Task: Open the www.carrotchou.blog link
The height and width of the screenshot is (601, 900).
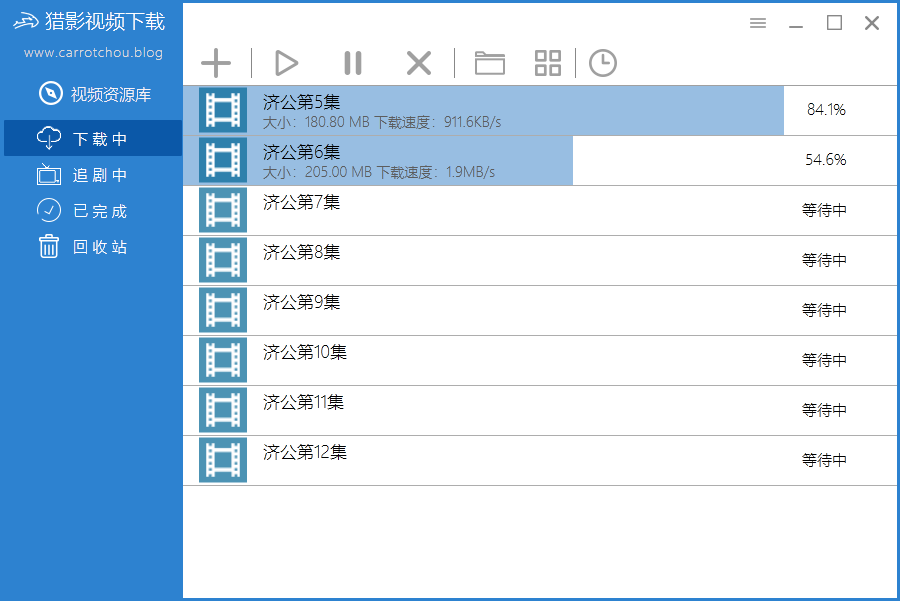Action: pyautogui.click(x=90, y=52)
